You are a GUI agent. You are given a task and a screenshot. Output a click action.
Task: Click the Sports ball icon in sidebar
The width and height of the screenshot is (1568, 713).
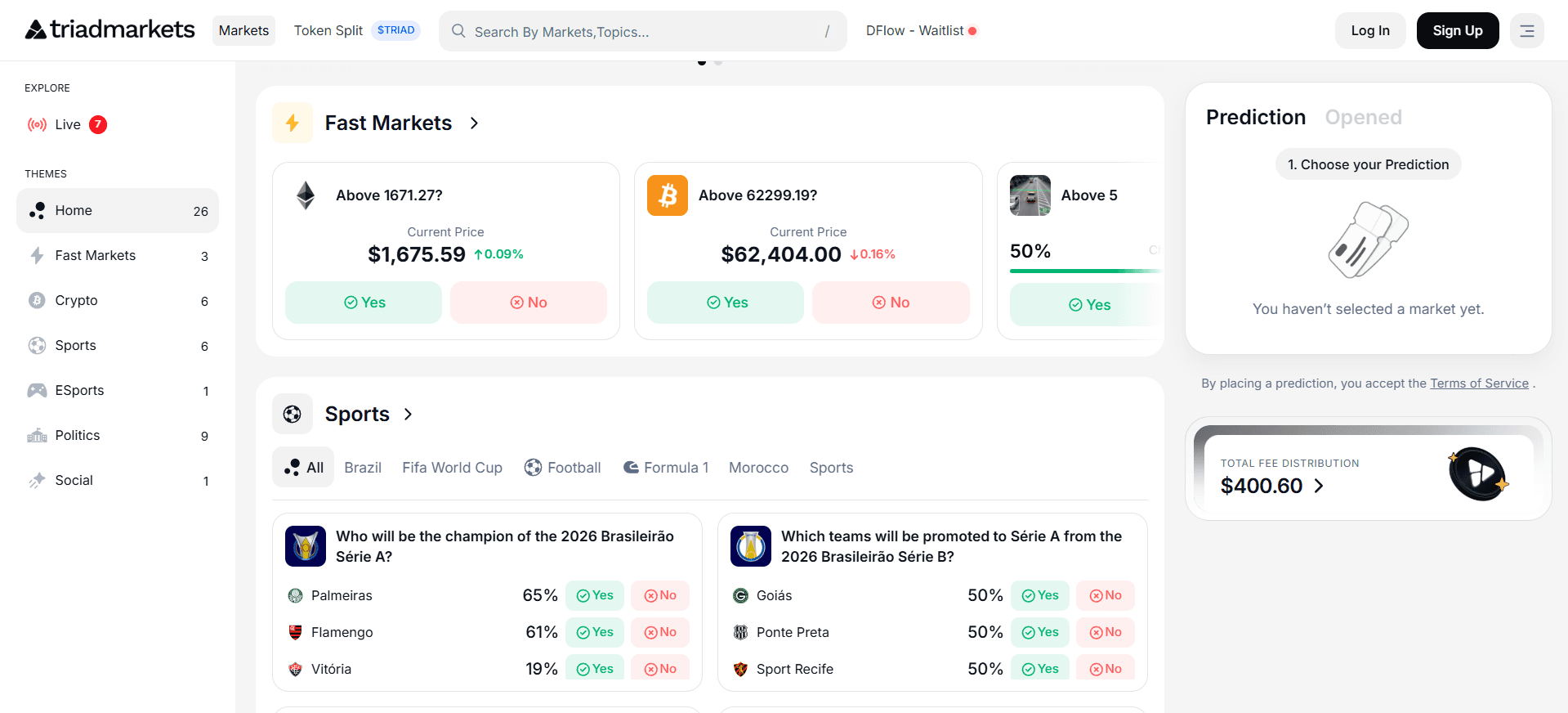click(37, 345)
